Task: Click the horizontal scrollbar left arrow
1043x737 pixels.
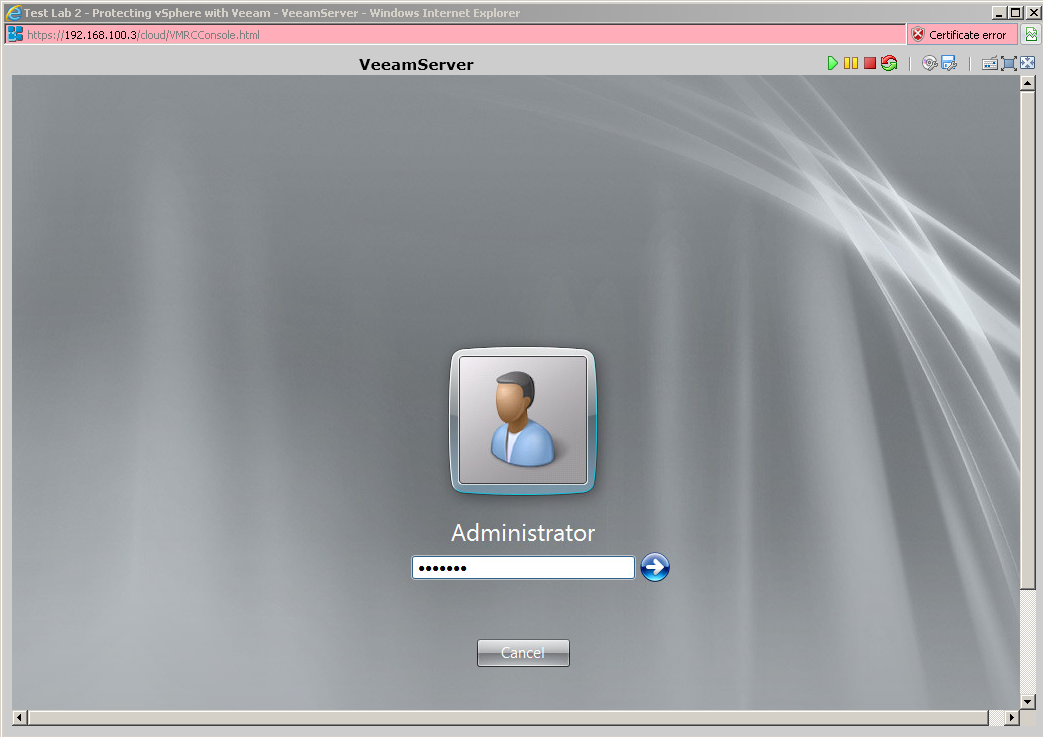Action: (x=19, y=717)
